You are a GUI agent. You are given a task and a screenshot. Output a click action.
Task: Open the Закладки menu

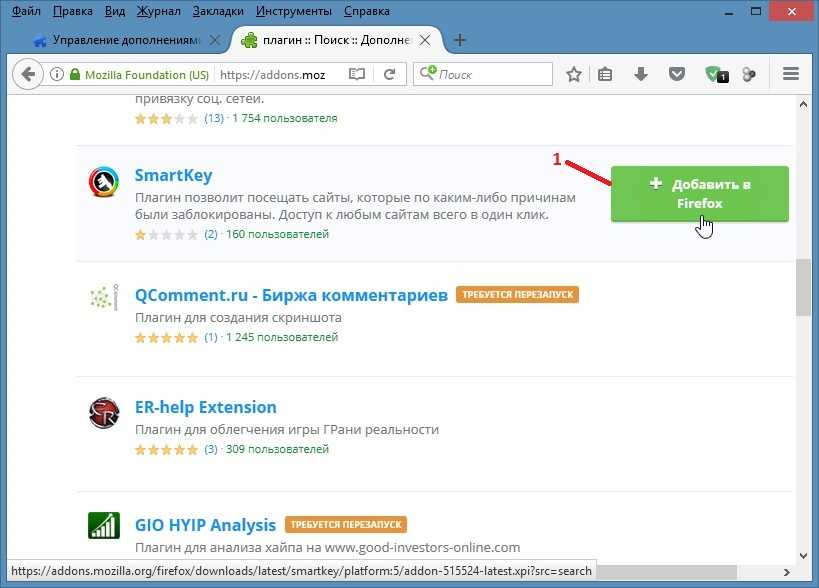pyautogui.click(x=218, y=11)
